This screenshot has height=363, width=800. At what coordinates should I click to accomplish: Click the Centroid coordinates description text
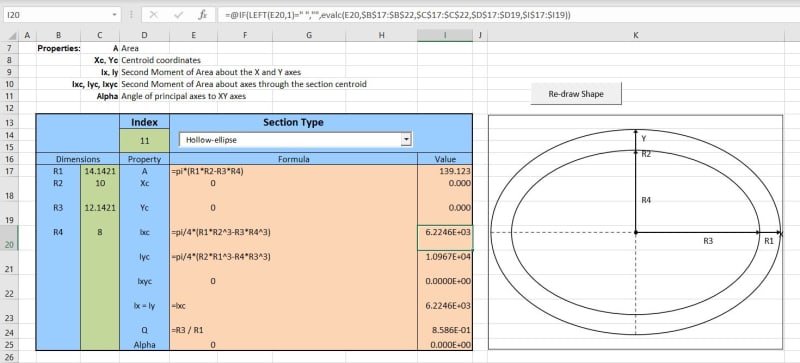tap(161, 60)
